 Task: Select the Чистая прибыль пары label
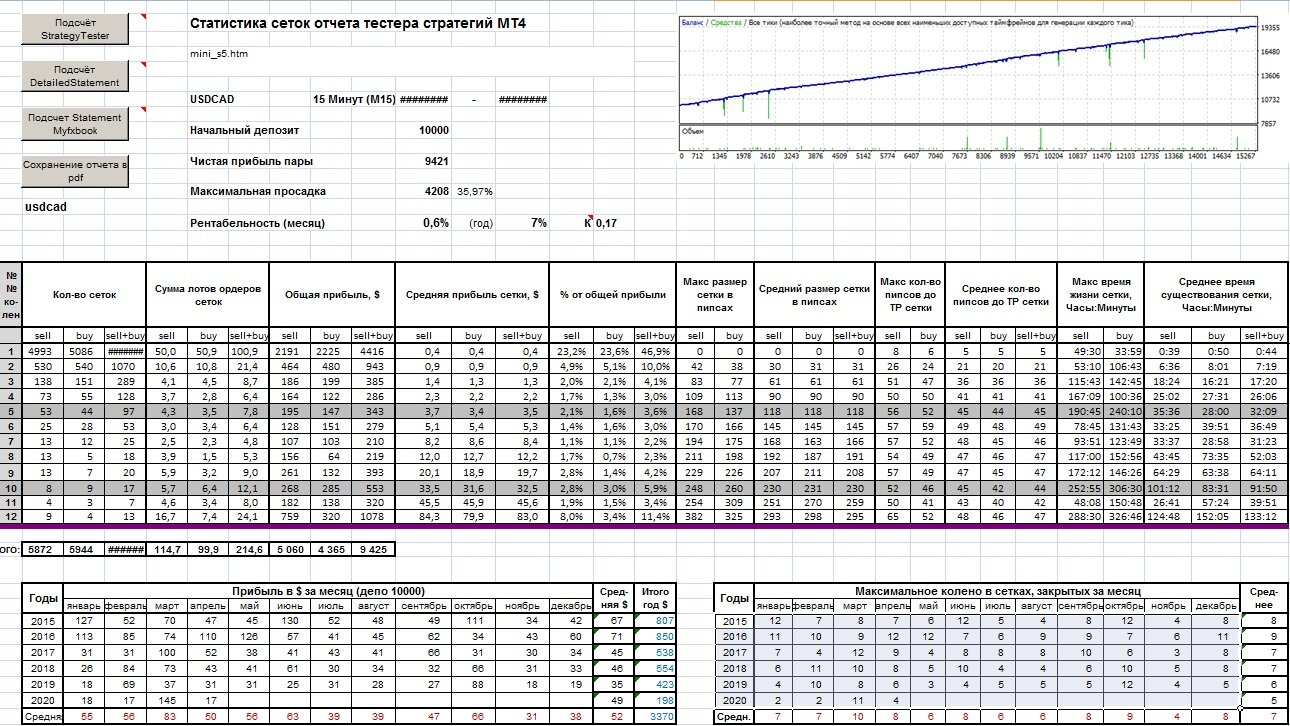[251, 160]
